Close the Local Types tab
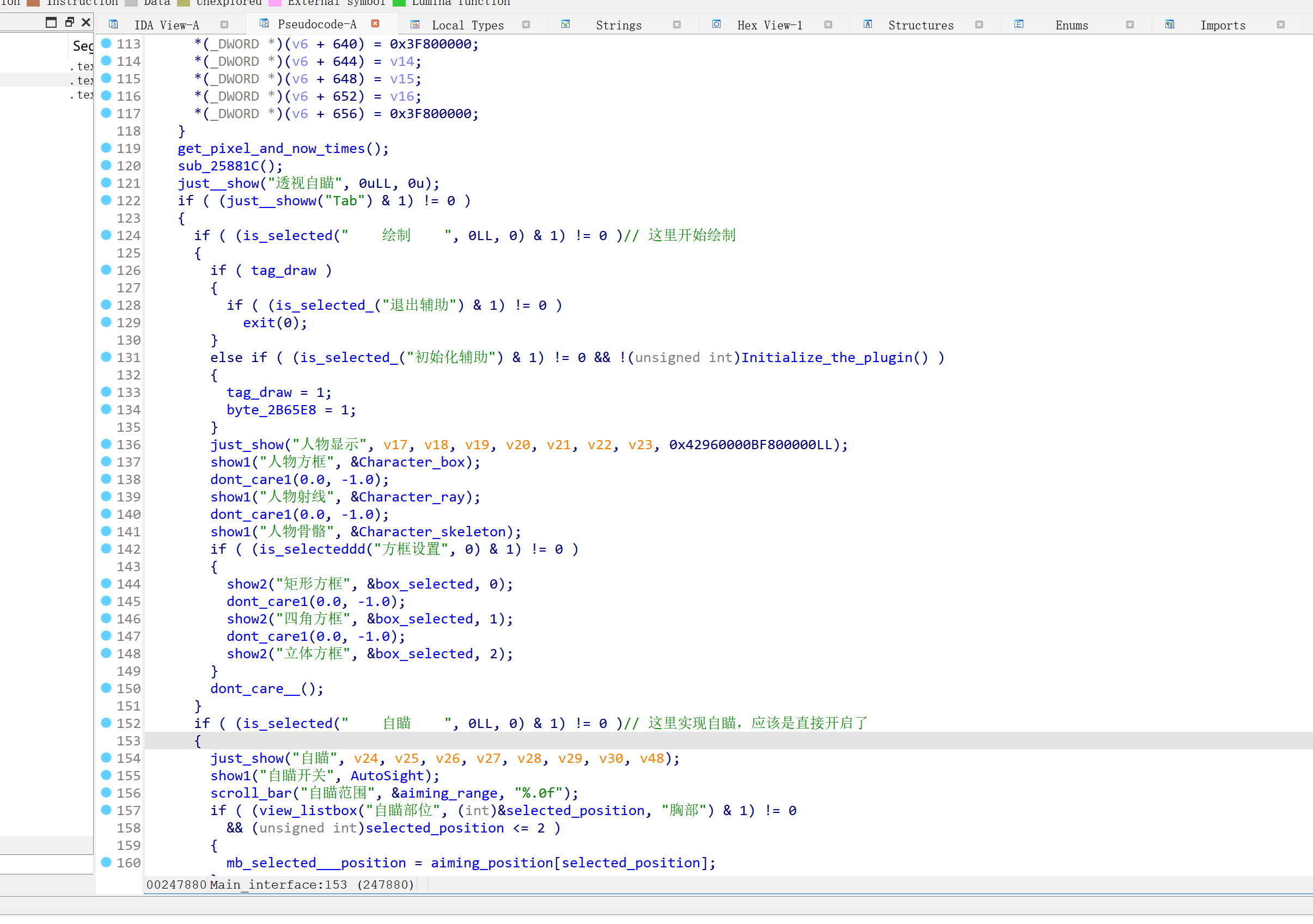Screen dimensions: 1313x924 pos(526,25)
